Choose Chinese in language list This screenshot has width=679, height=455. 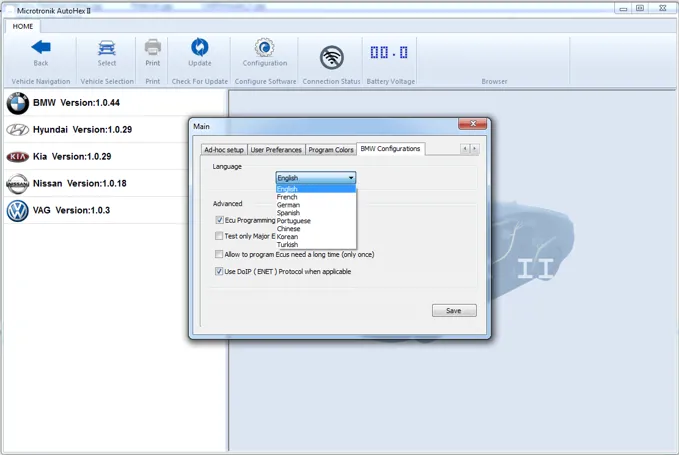point(316,229)
